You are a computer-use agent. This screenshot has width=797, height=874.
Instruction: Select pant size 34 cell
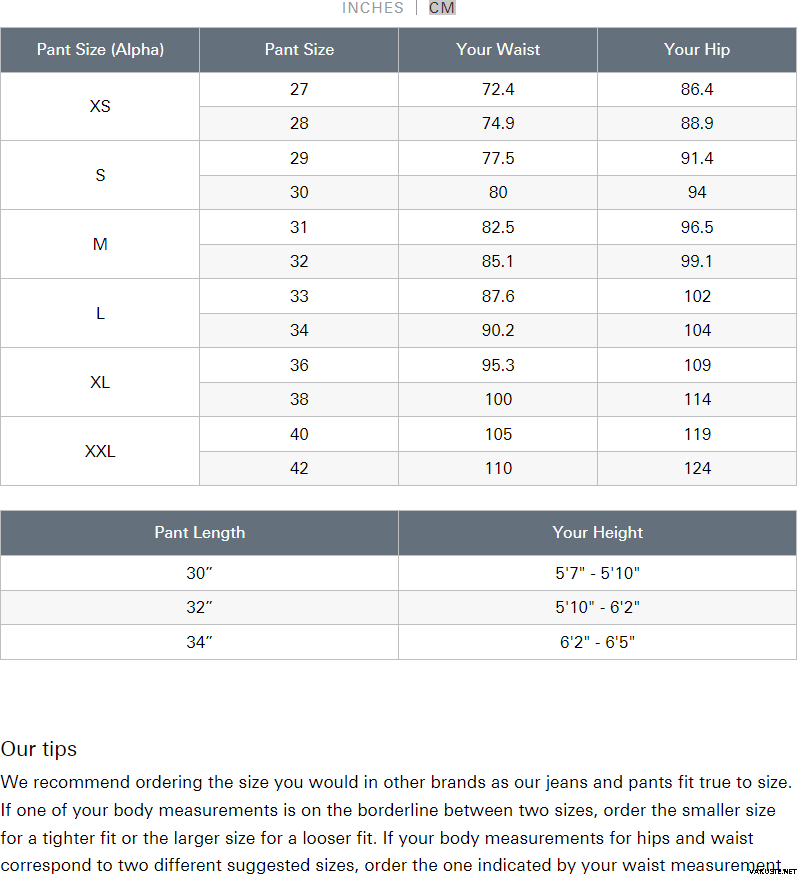click(x=299, y=330)
